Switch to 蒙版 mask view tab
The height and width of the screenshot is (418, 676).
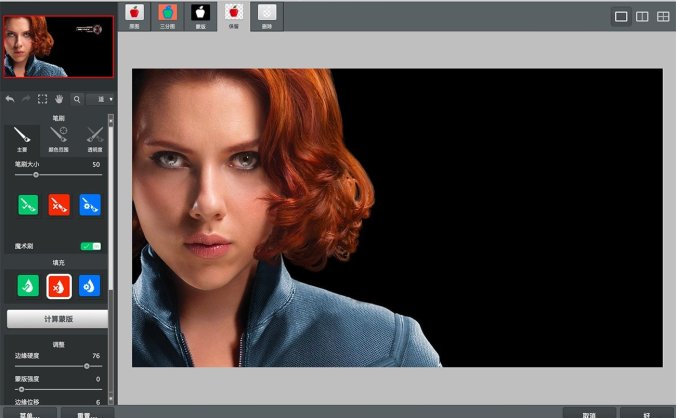[x=200, y=16]
